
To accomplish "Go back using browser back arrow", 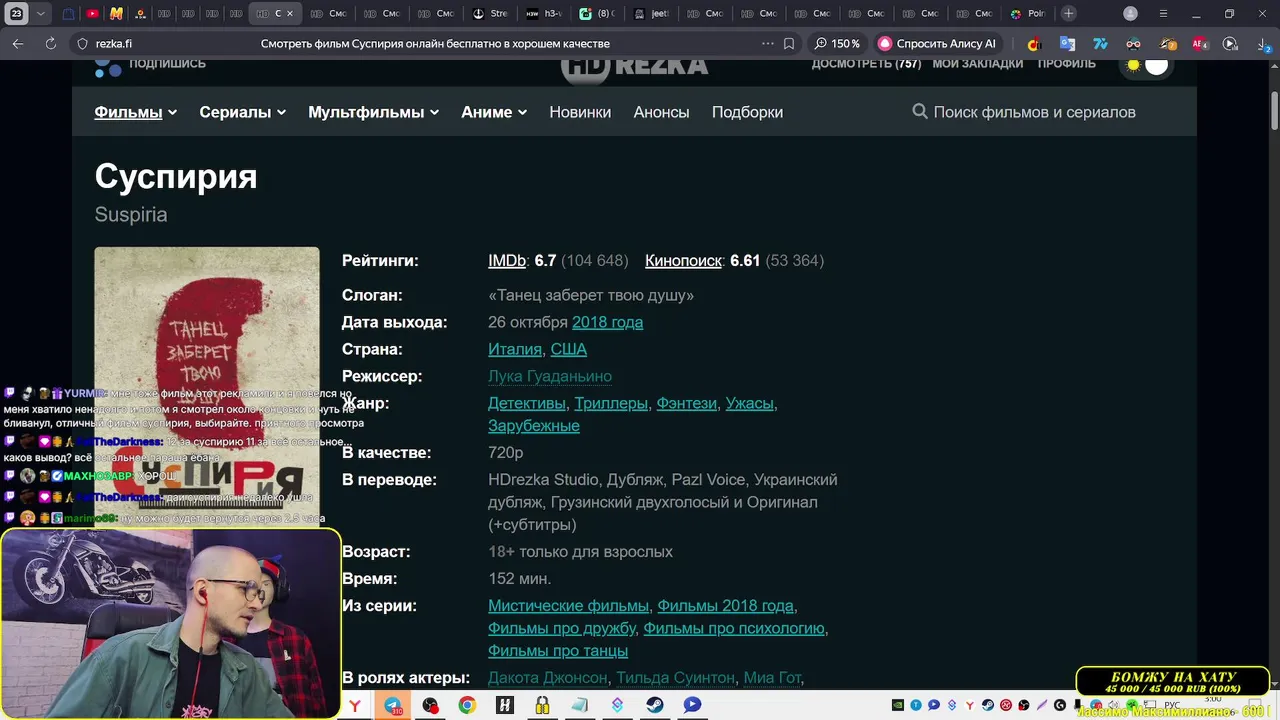I will 18,44.
